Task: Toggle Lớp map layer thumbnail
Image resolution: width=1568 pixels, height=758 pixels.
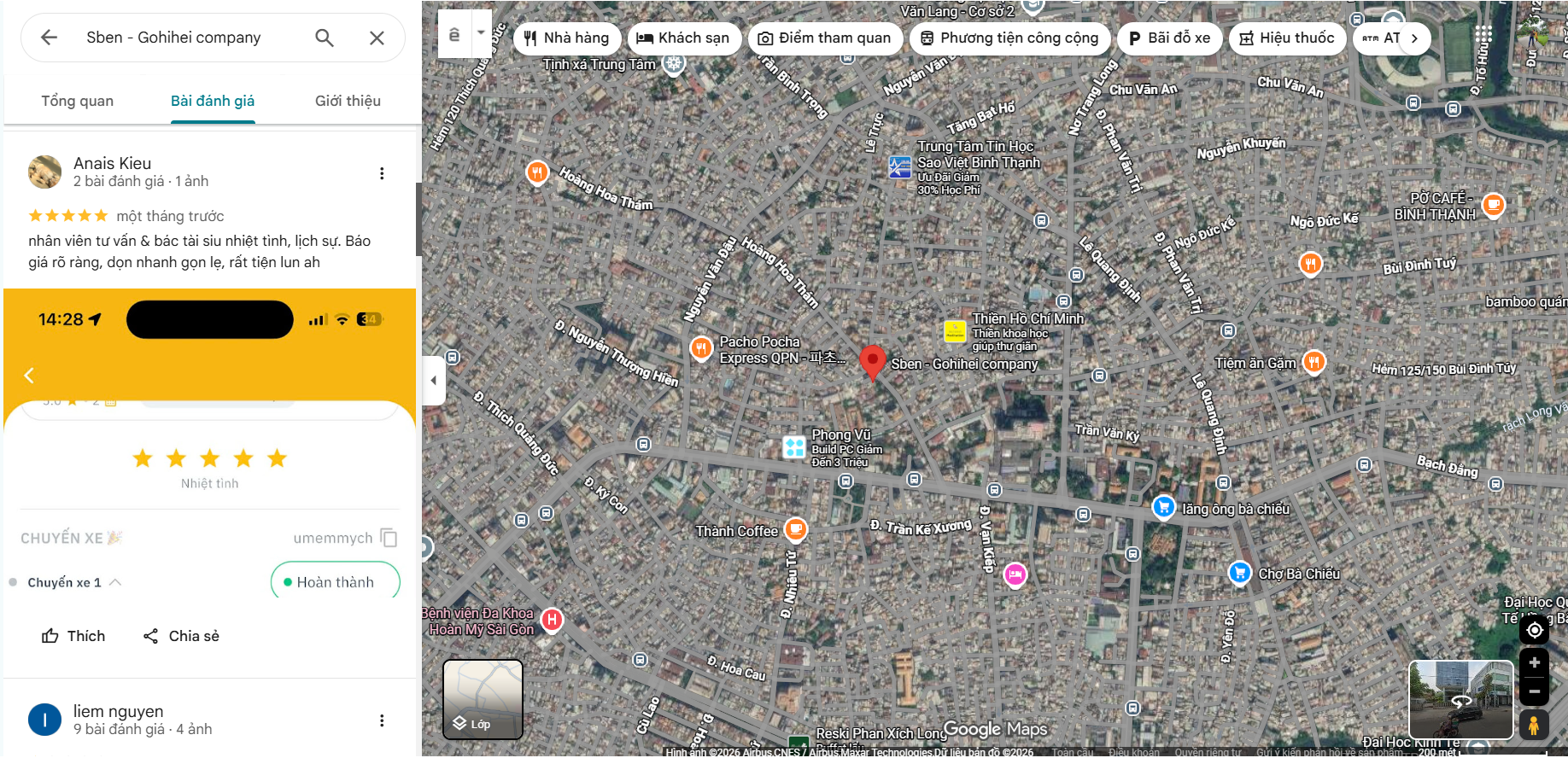Action: (483, 699)
